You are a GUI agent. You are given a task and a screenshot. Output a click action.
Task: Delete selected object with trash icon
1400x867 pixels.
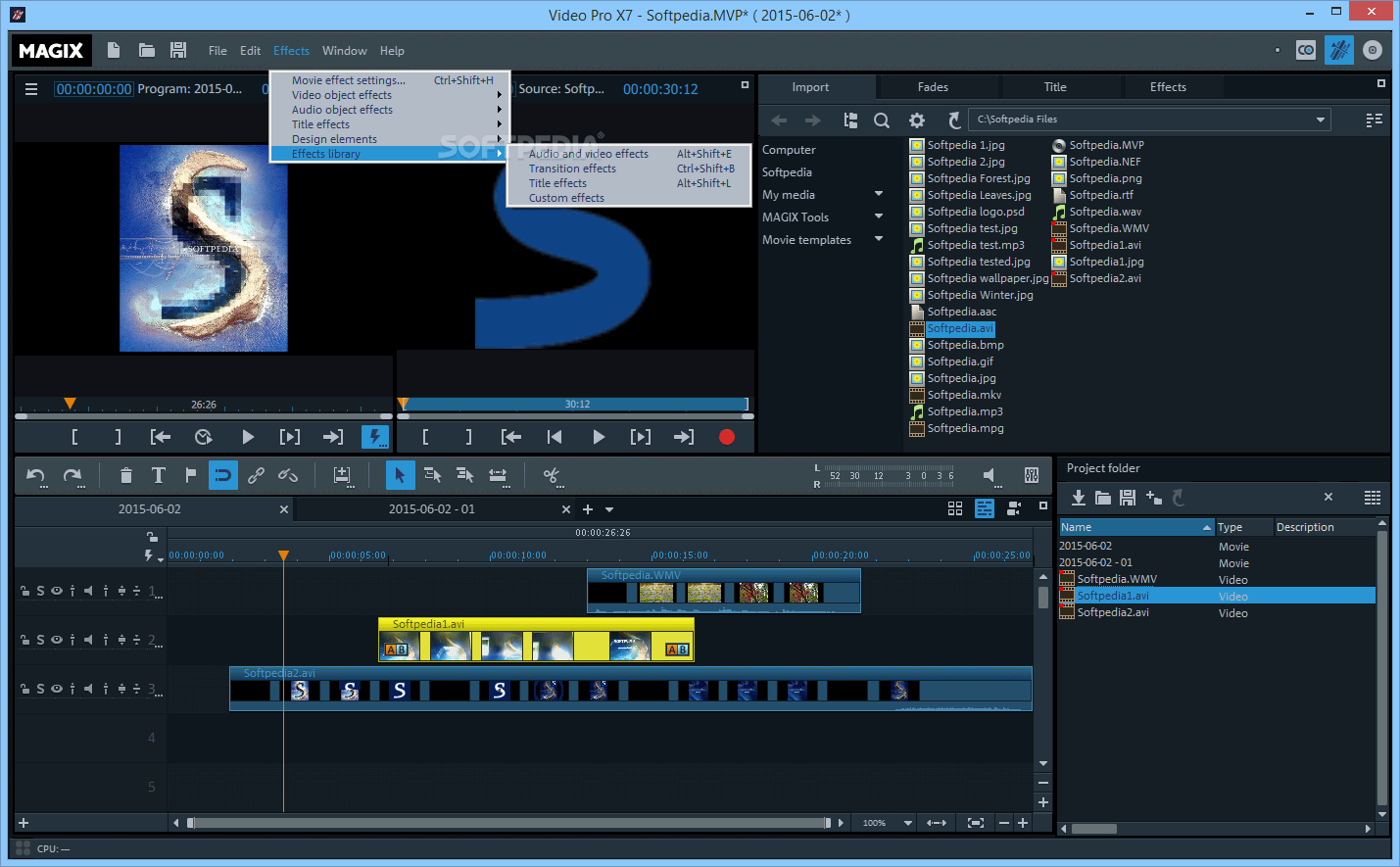point(125,476)
